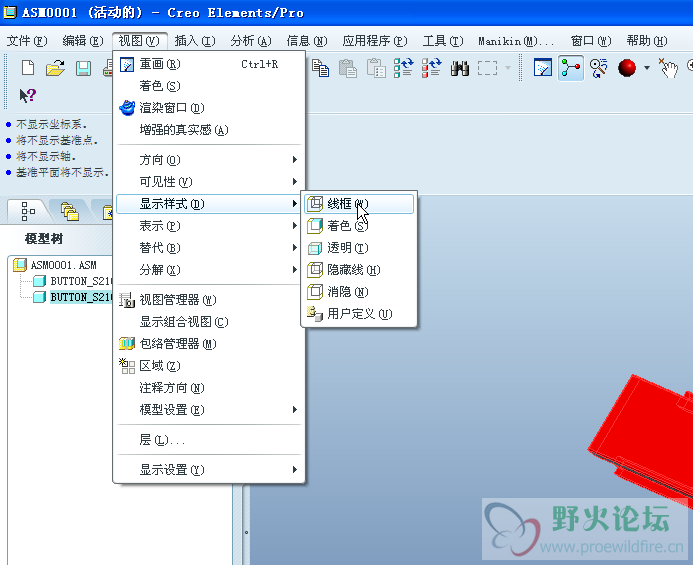Expand the 表示(P) submenu
The width and height of the screenshot is (693, 565).
click(209, 226)
